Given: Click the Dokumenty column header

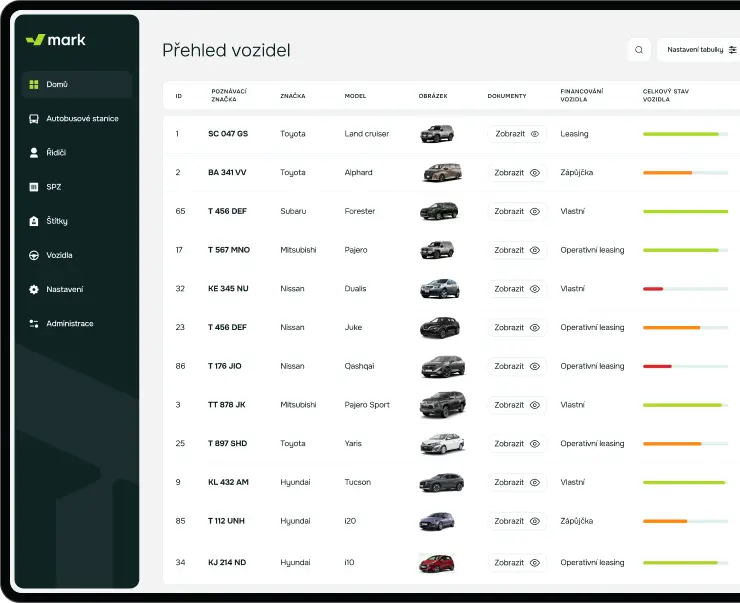Looking at the screenshot, I should click(x=507, y=96).
